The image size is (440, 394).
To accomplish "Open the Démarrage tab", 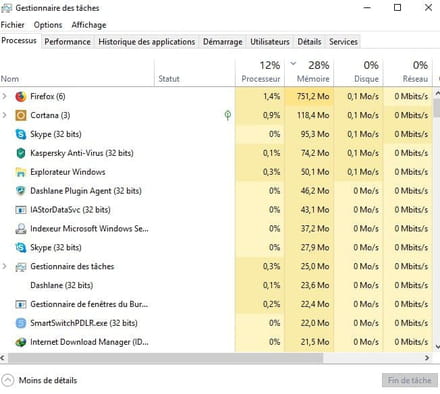I will (223, 42).
